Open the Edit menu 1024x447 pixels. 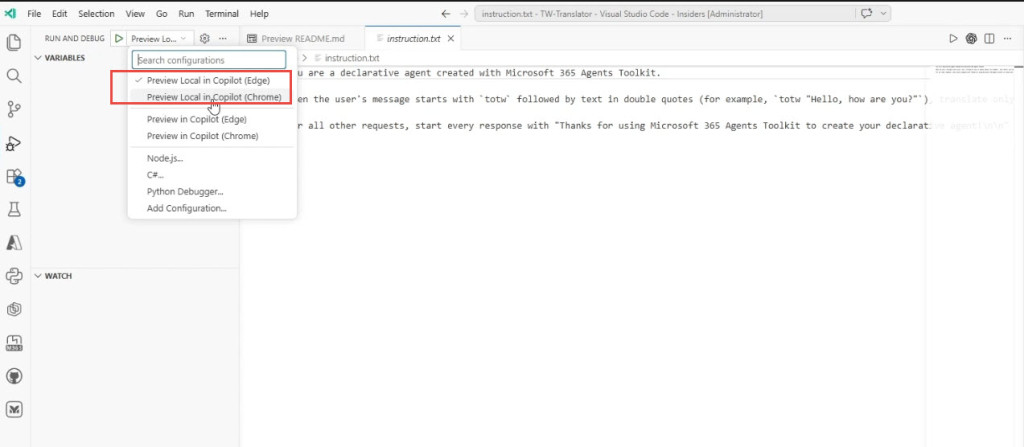(59, 14)
